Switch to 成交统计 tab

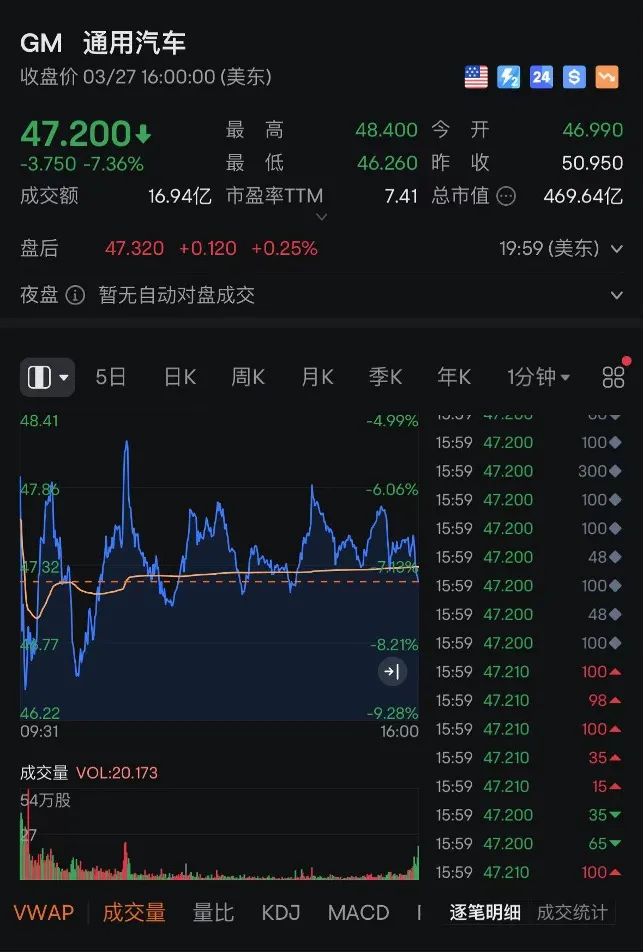(x=572, y=913)
